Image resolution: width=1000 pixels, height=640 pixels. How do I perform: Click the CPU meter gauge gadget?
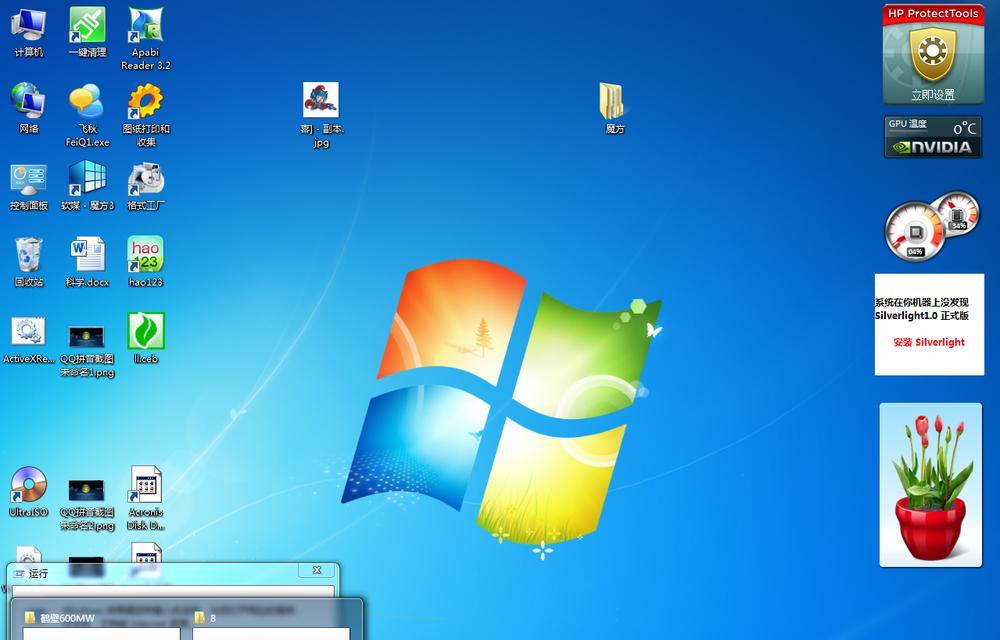pos(916,233)
